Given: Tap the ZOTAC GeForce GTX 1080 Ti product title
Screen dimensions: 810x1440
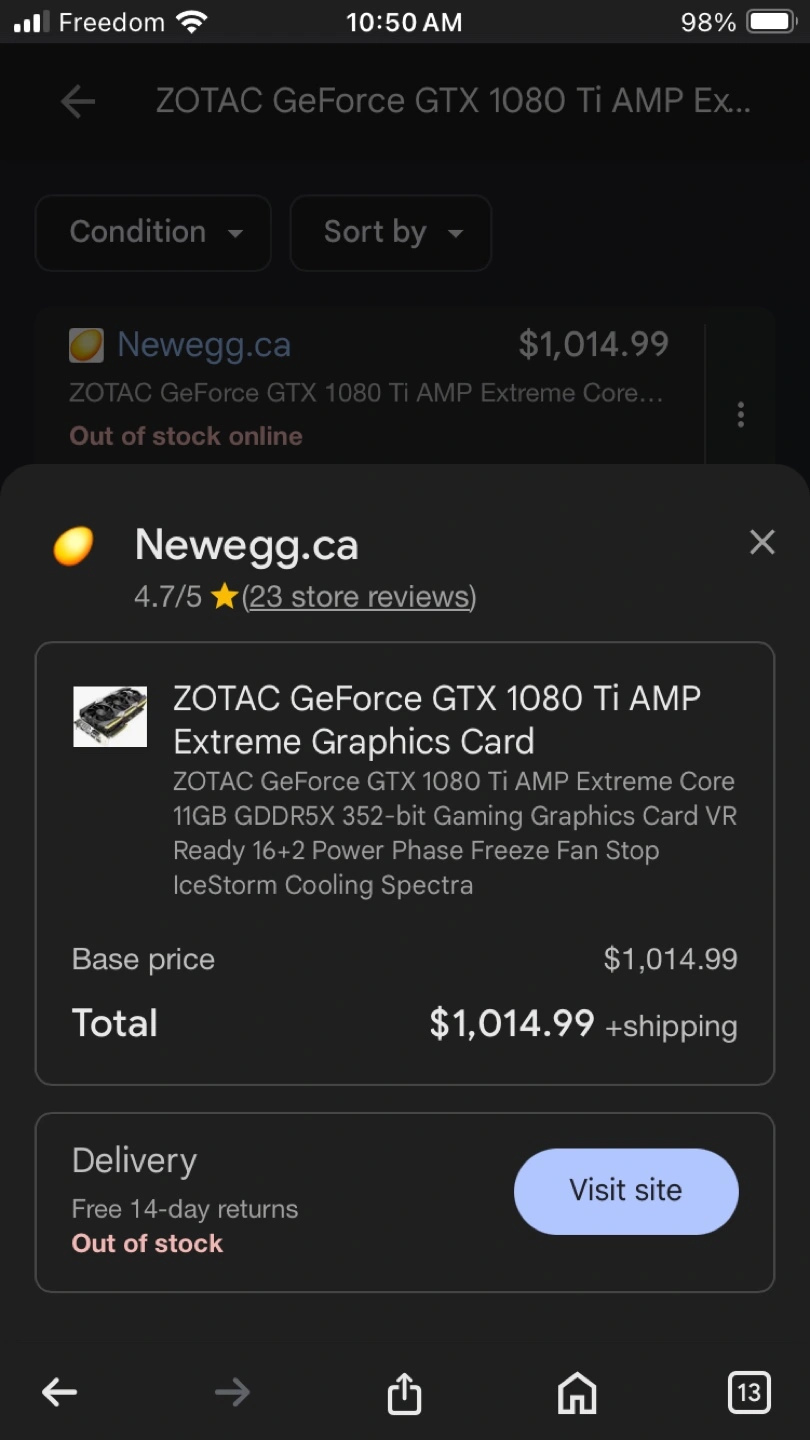Looking at the screenshot, I should coord(437,719).
